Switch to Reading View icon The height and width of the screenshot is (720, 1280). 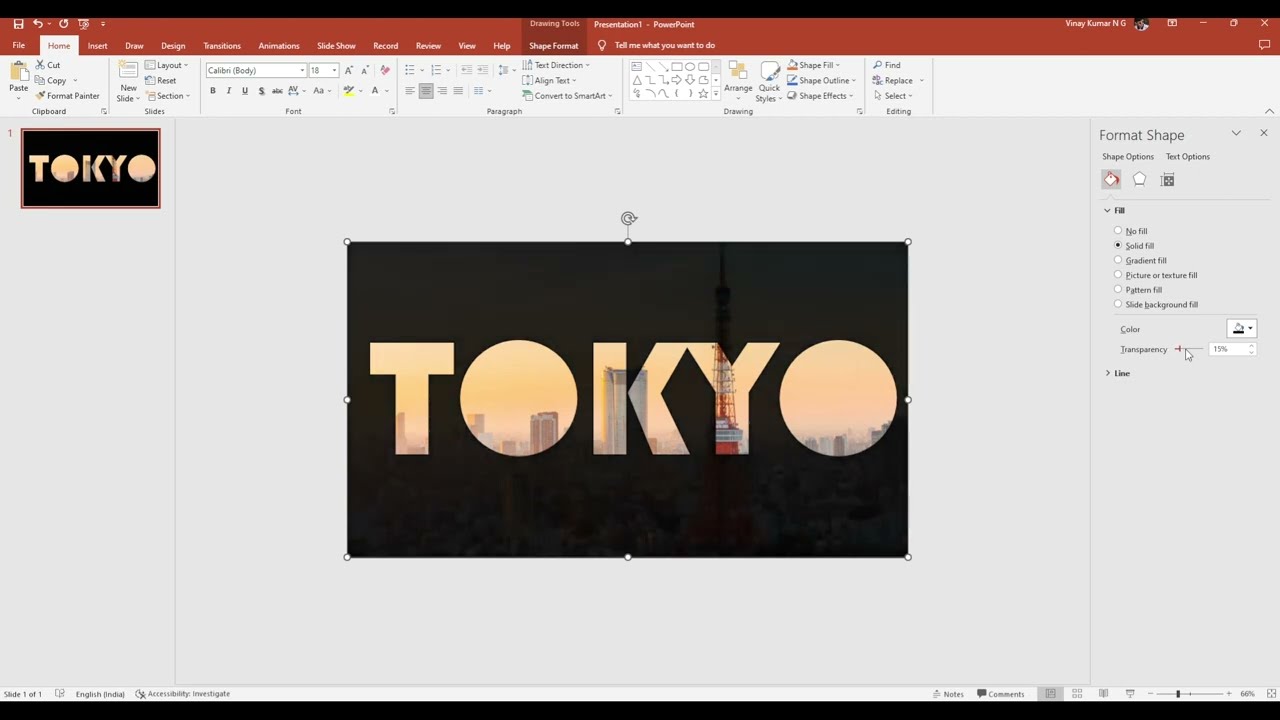coord(1103,694)
